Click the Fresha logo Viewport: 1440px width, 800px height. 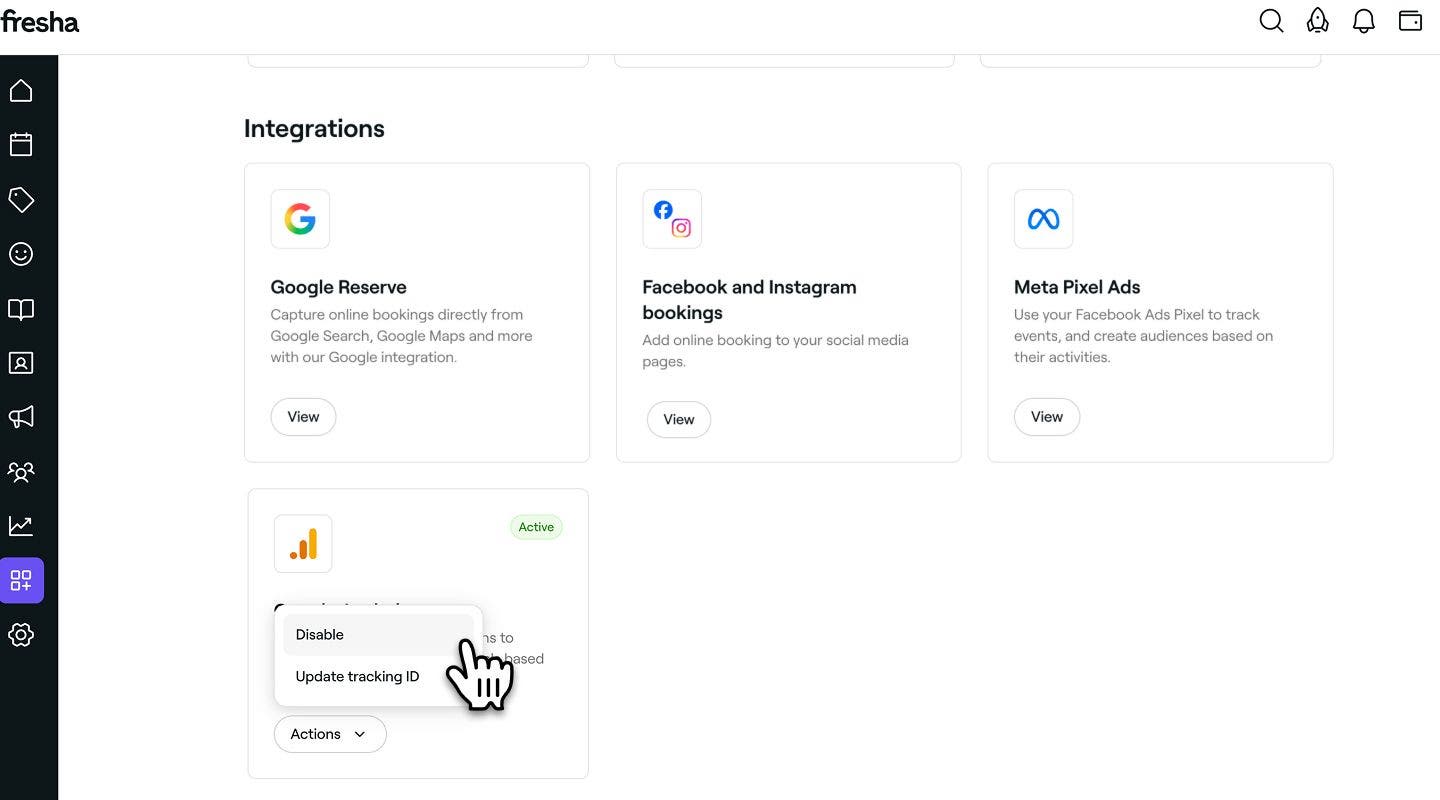(40, 21)
